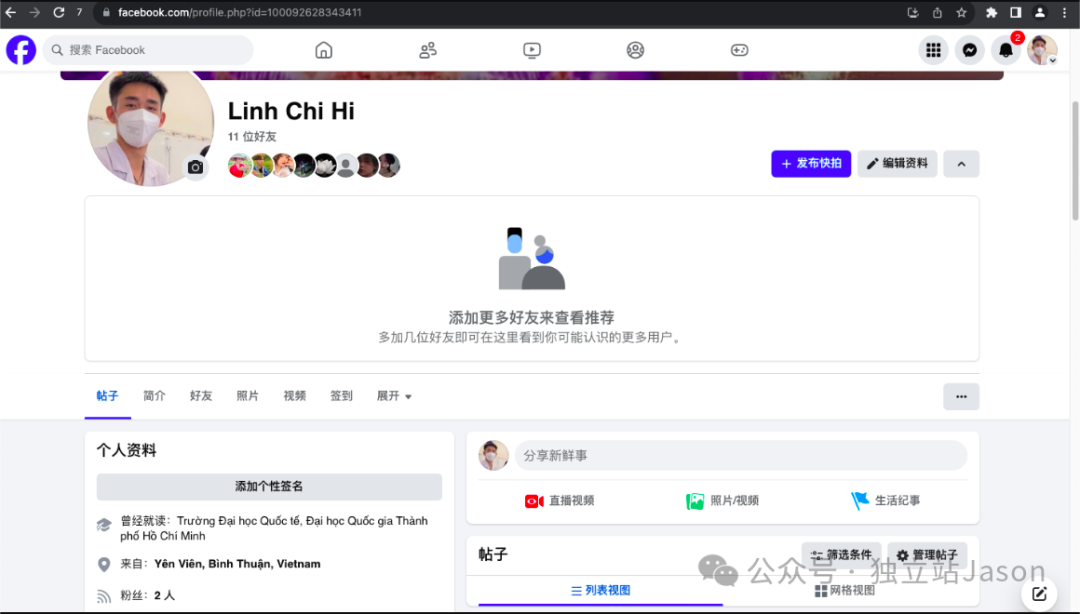Switch to the 照片 tab
1080x614 pixels.
point(247,396)
